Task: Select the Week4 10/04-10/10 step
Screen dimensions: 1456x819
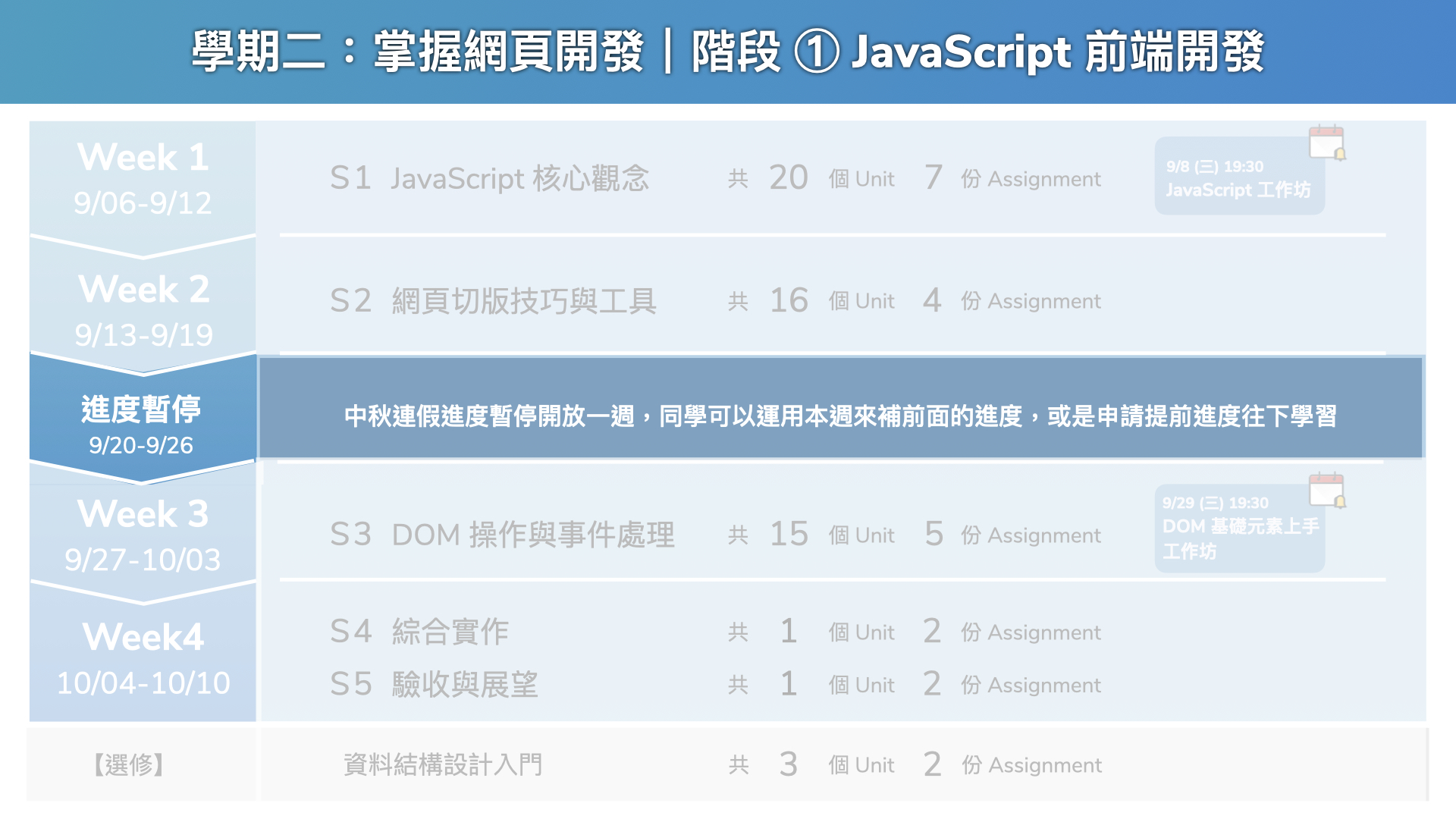Action: pos(143,658)
